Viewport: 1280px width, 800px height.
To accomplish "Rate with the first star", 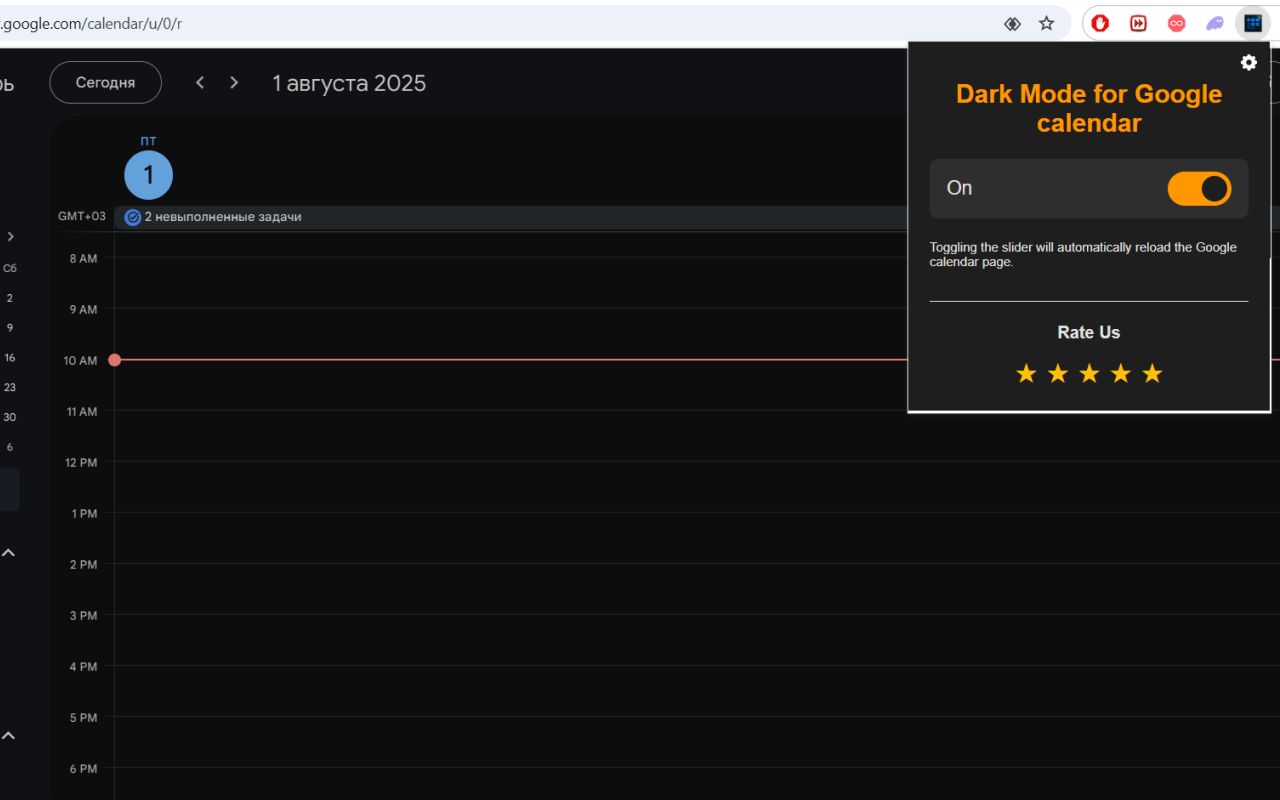I will (x=1026, y=374).
